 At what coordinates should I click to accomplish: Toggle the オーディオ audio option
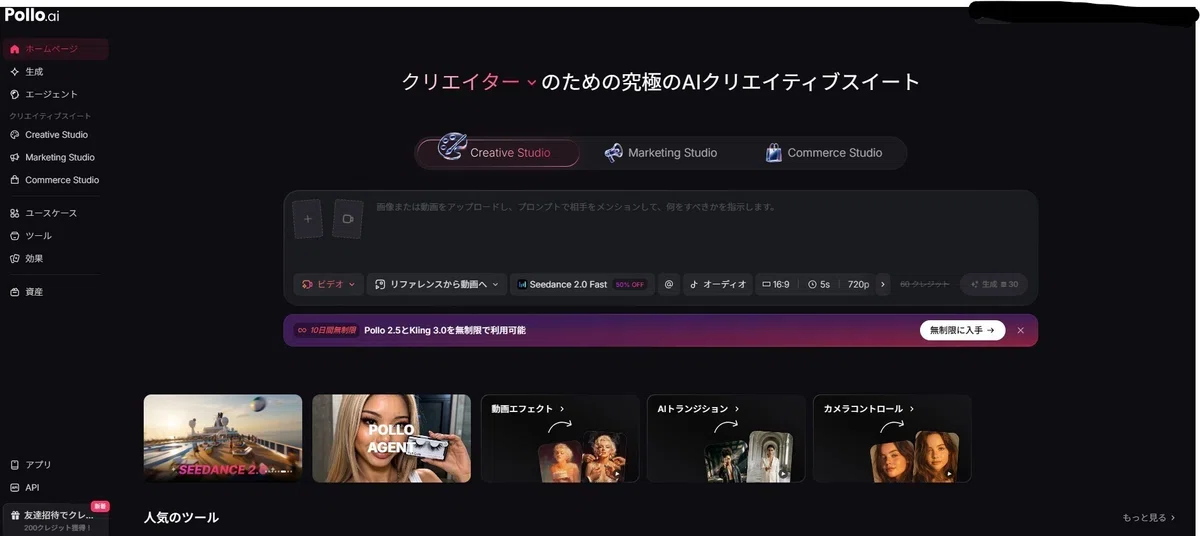tap(717, 285)
